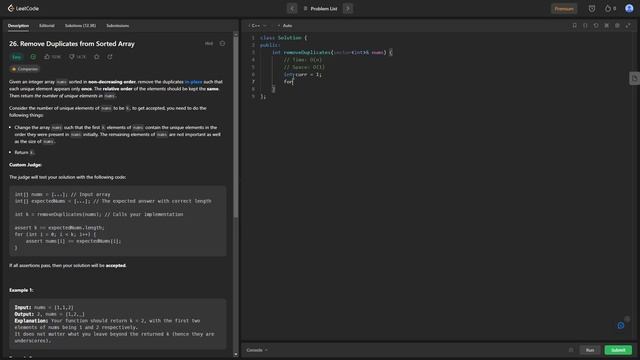Viewport: 640px width, 360px height.
Task: Reset code to default icon
Action: (596, 26)
